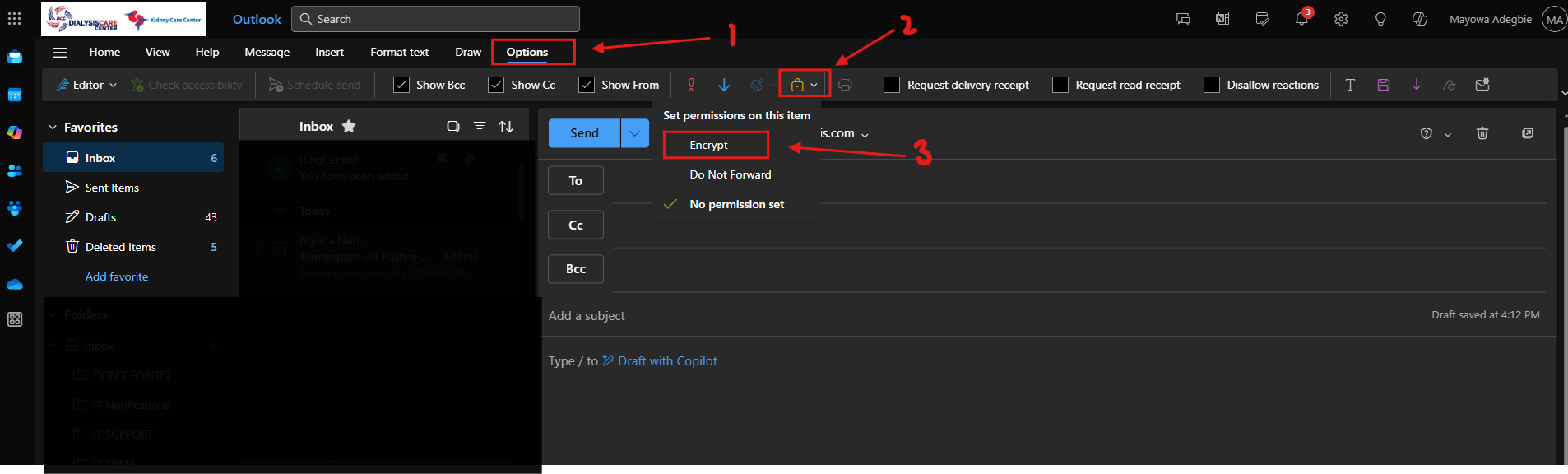The height and width of the screenshot is (474, 1568).
Task: Set high importance red exclamation icon
Action: (x=691, y=85)
